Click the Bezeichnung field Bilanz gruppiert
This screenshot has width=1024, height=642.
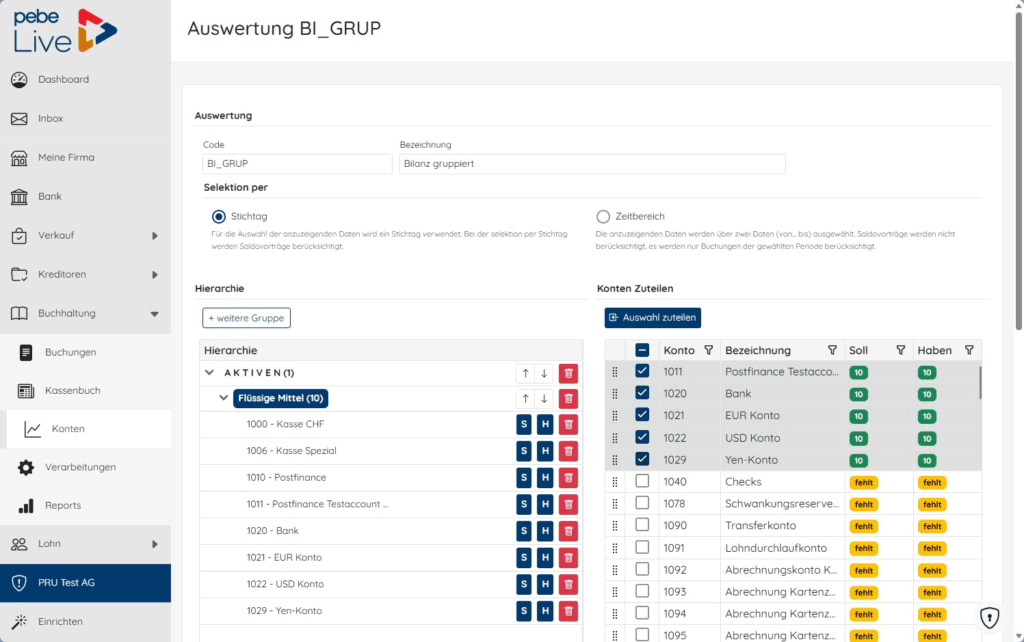tap(592, 164)
